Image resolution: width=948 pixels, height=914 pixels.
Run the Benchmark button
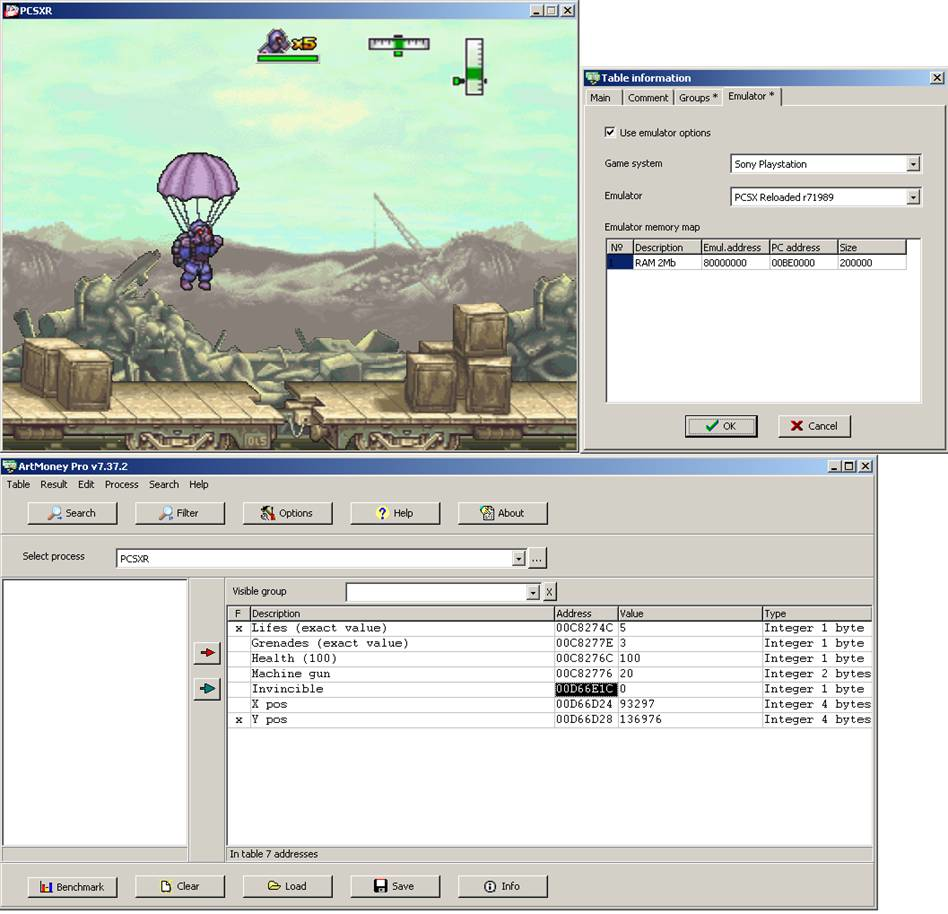[x=73, y=887]
